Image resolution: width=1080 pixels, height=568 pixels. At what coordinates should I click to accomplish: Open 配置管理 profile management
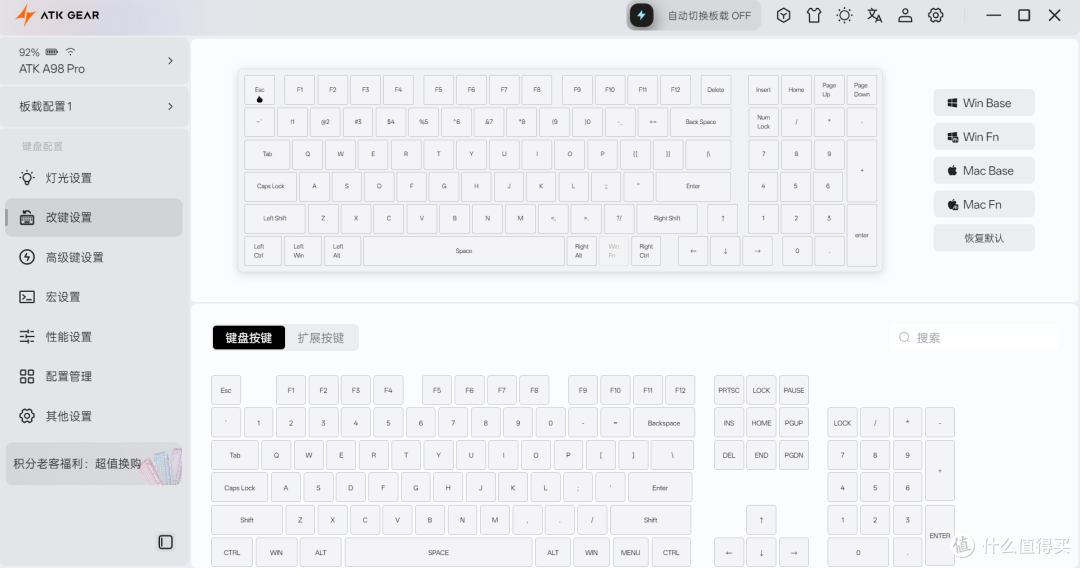click(94, 377)
